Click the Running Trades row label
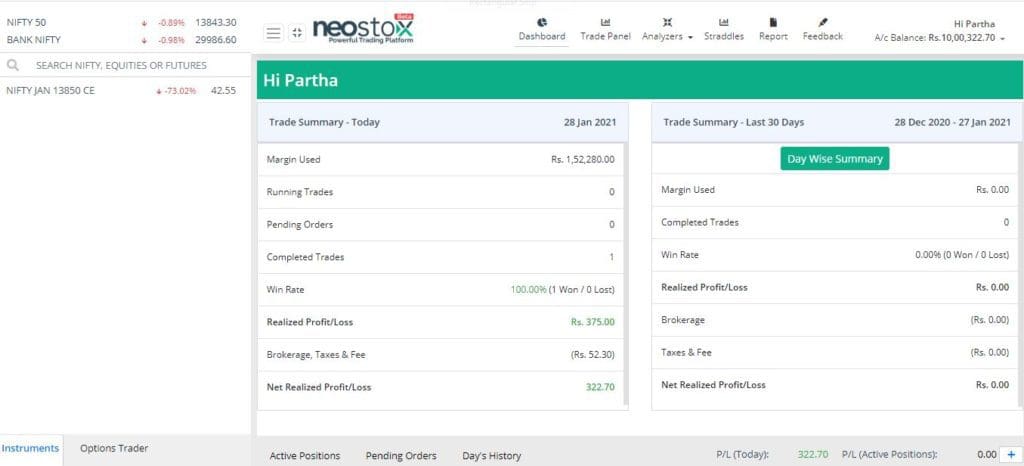The width and height of the screenshot is (1024, 466). [x=300, y=192]
